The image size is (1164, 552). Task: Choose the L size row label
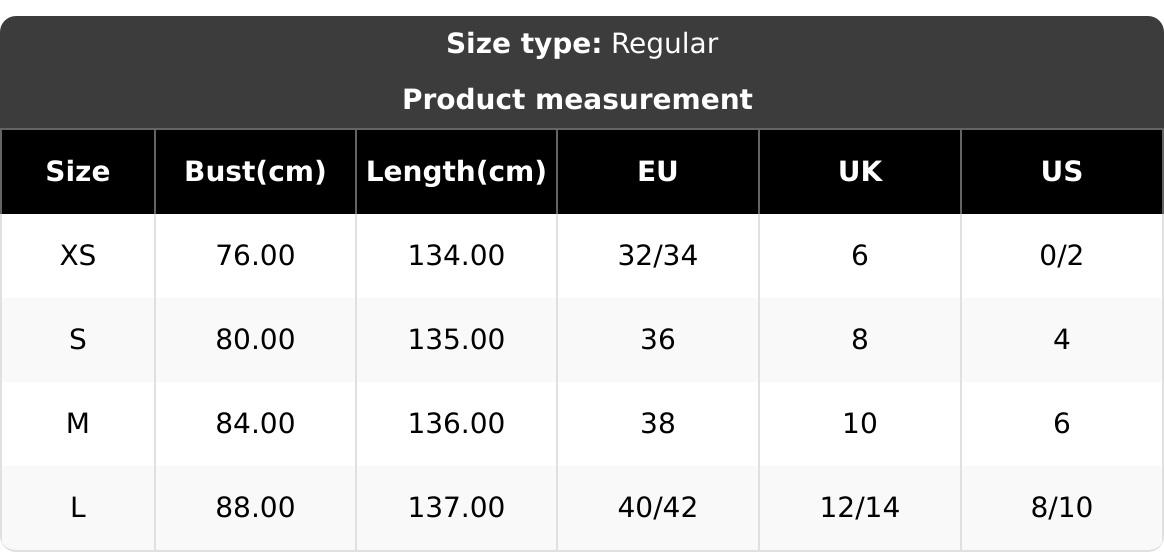pos(78,508)
